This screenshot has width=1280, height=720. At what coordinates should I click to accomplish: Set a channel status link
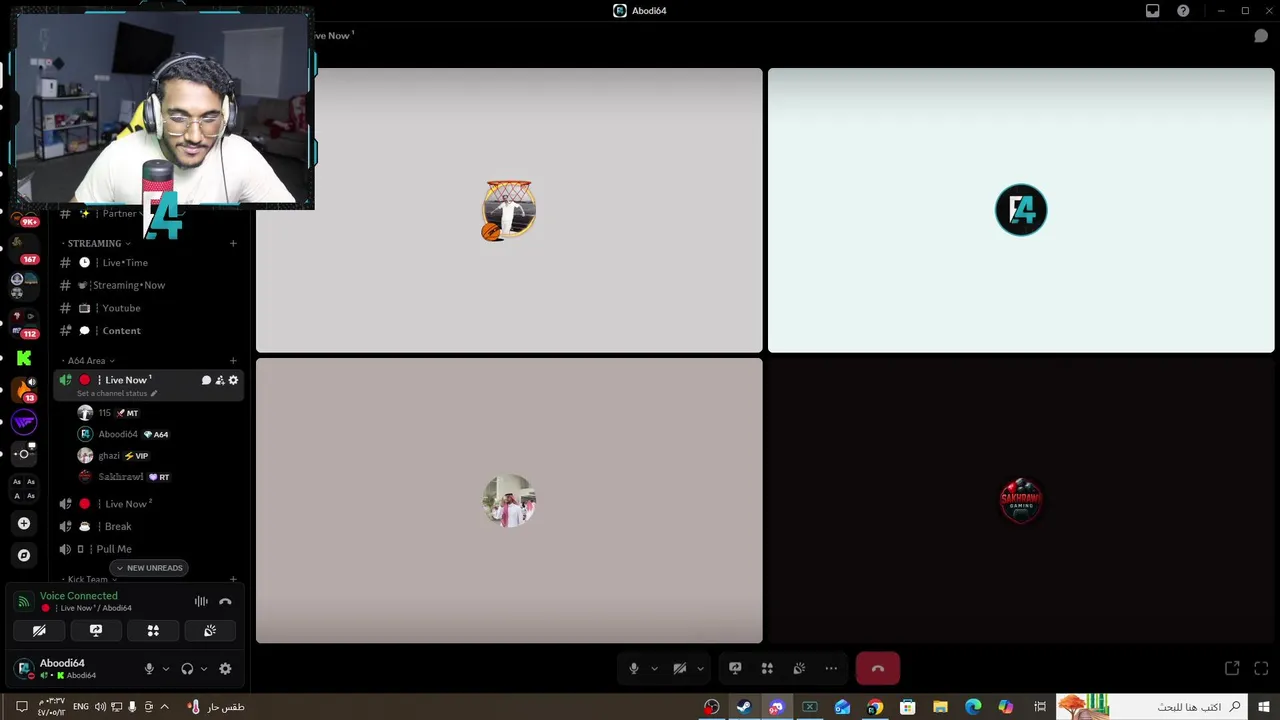coord(117,393)
